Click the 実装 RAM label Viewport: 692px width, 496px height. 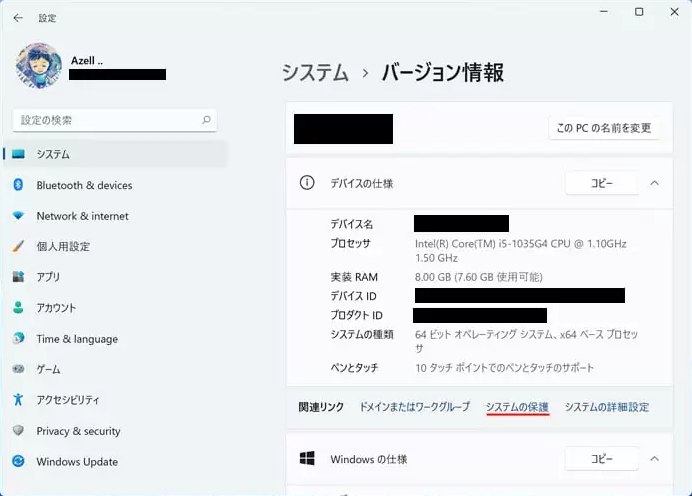point(354,277)
